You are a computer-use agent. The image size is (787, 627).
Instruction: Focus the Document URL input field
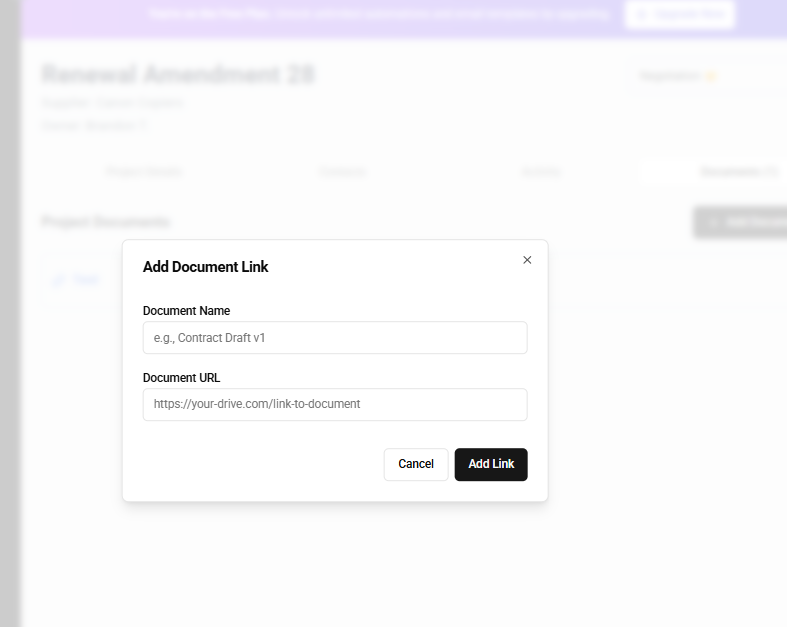point(334,404)
